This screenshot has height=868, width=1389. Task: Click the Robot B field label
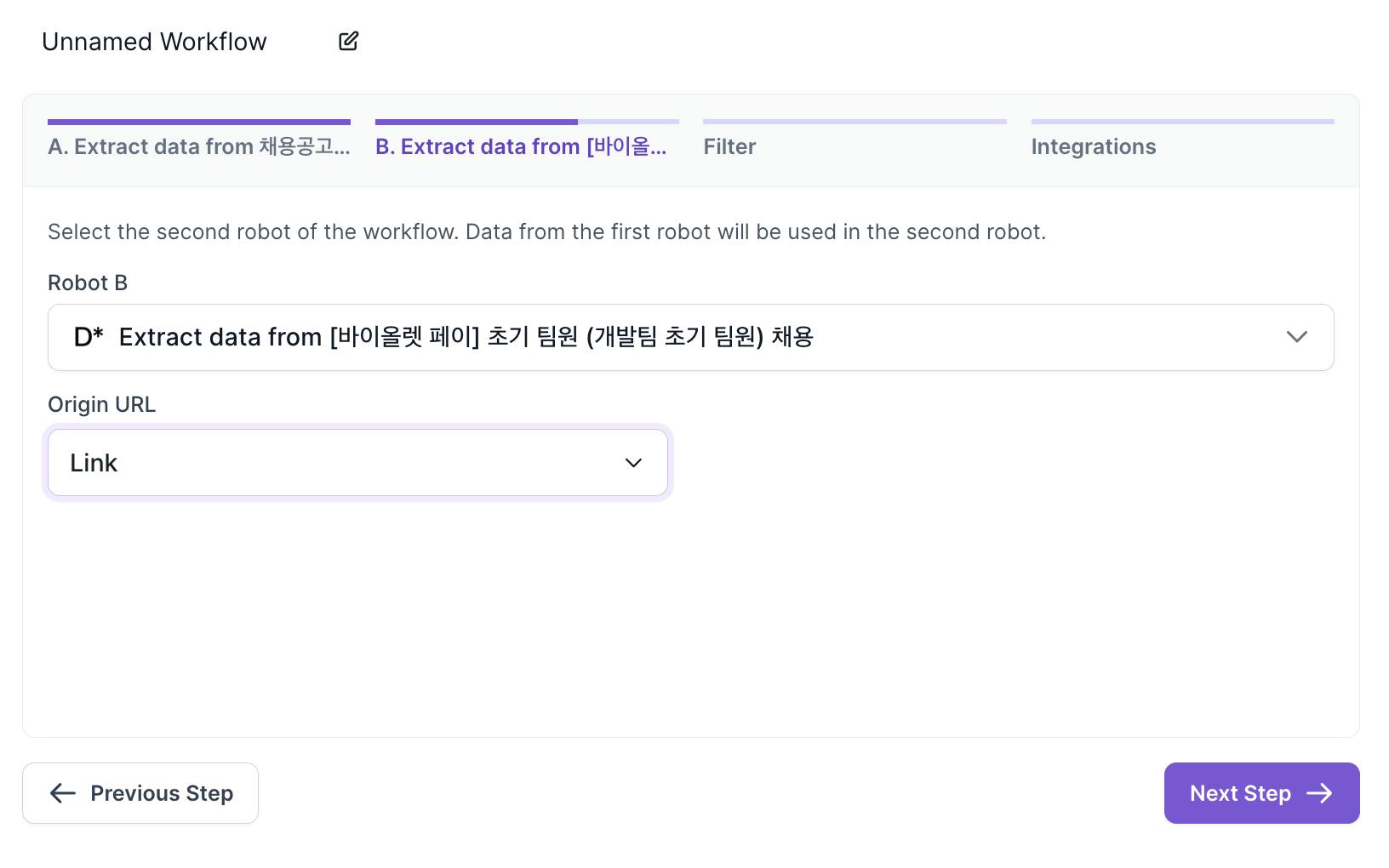[x=88, y=283]
